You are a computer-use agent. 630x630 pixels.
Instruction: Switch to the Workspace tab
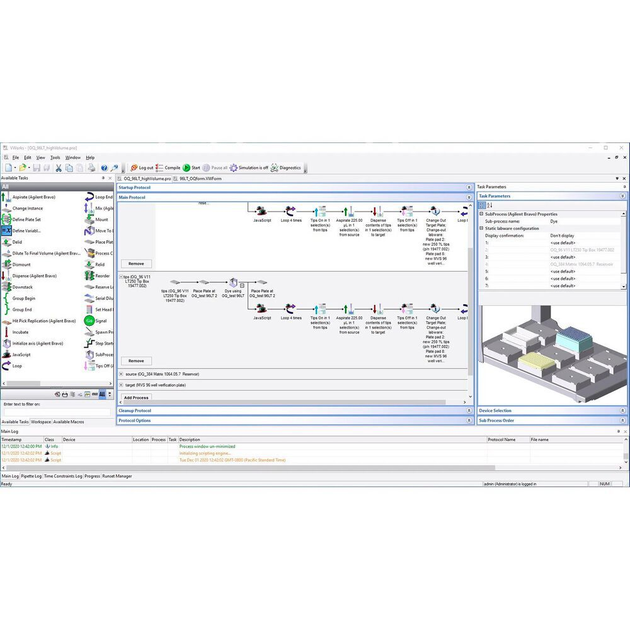41,422
